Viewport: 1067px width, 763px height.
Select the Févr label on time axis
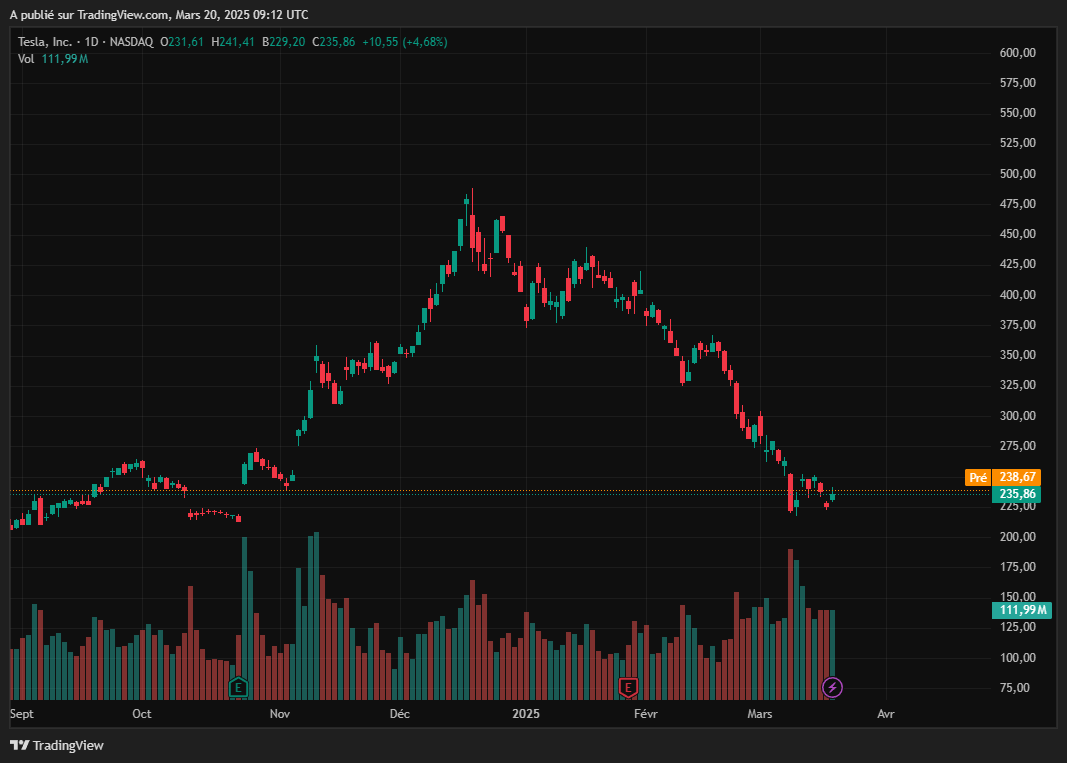tap(646, 714)
